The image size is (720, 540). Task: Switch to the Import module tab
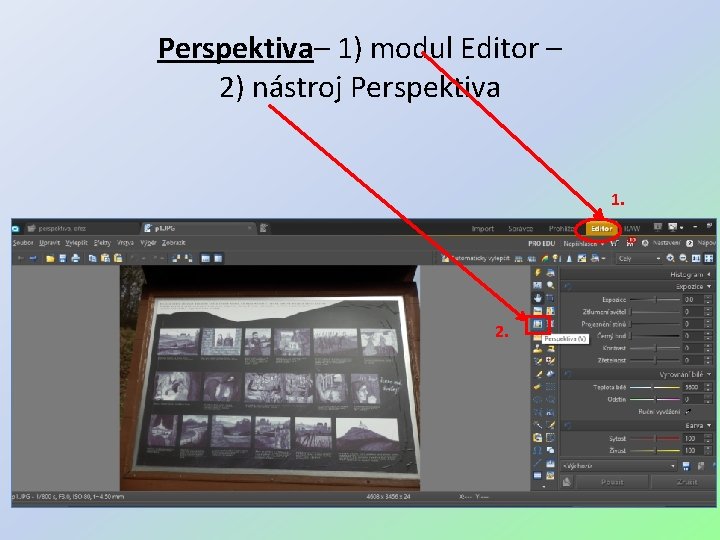click(x=483, y=228)
